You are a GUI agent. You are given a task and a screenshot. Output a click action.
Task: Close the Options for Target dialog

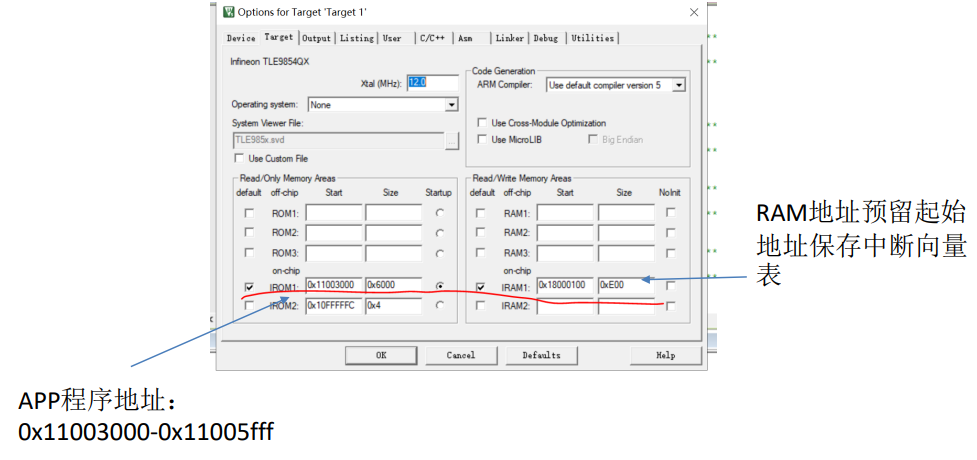click(693, 12)
